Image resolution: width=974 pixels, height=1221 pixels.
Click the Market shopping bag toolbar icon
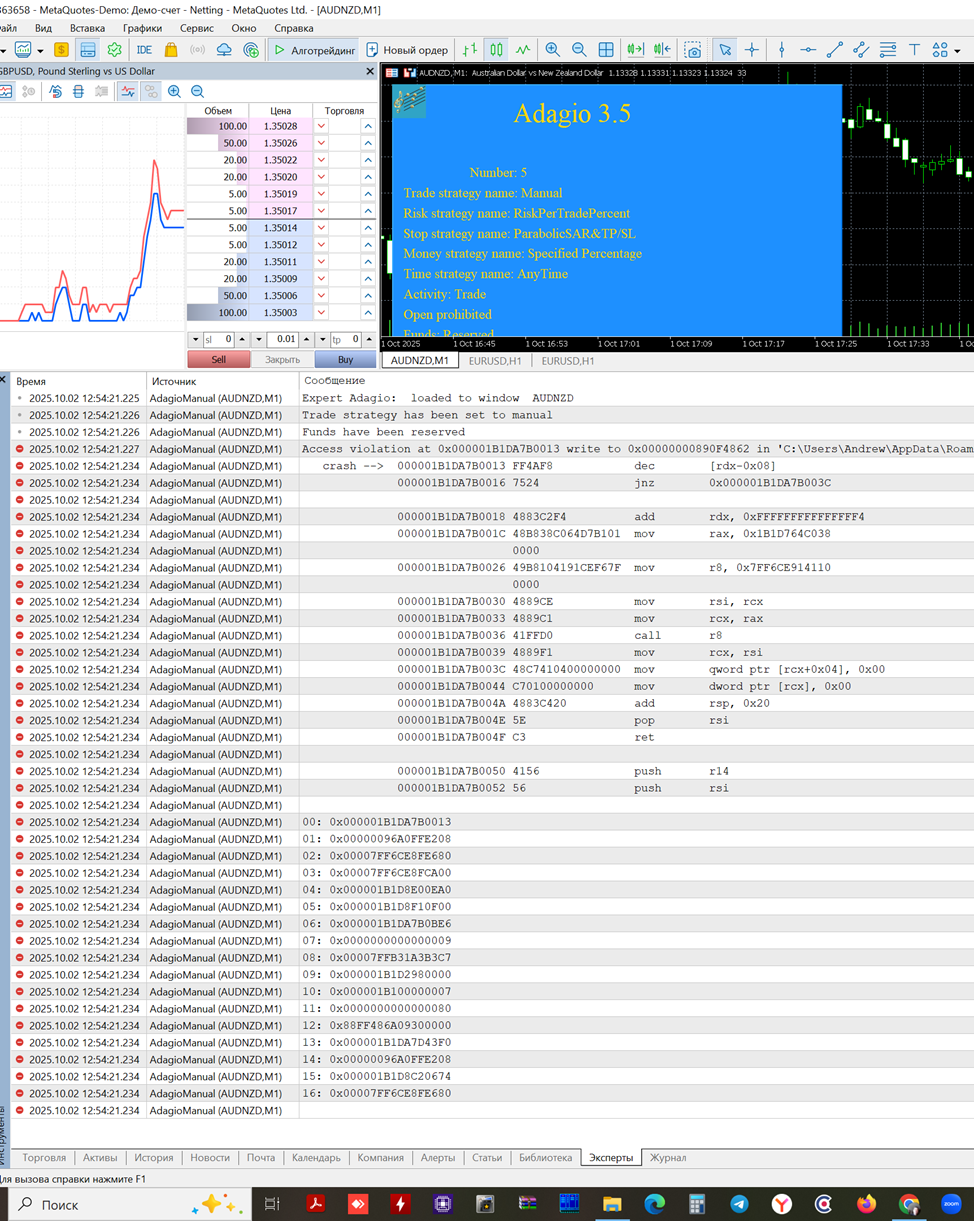171,49
